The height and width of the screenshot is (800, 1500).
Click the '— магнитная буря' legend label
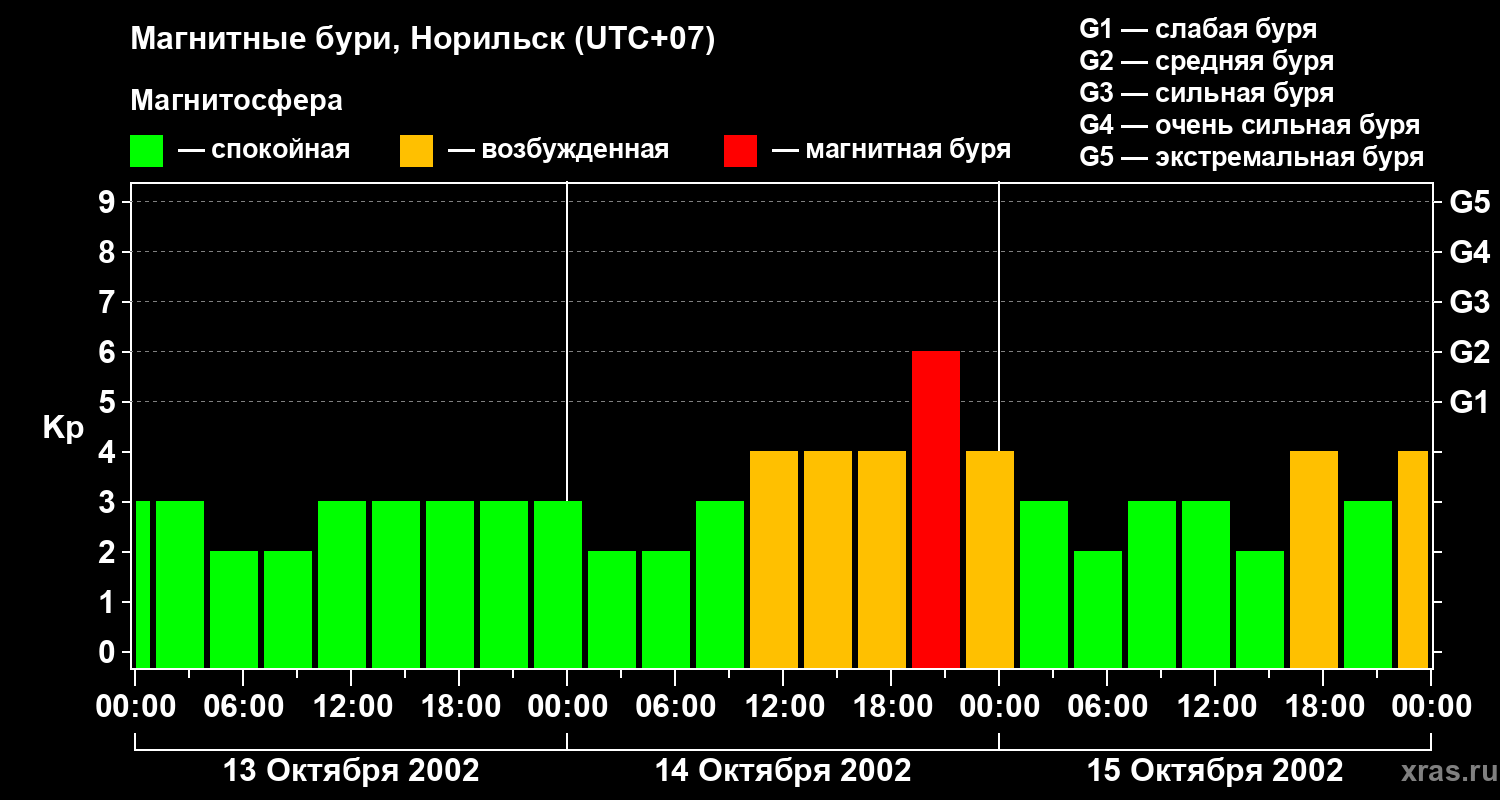tap(891, 150)
